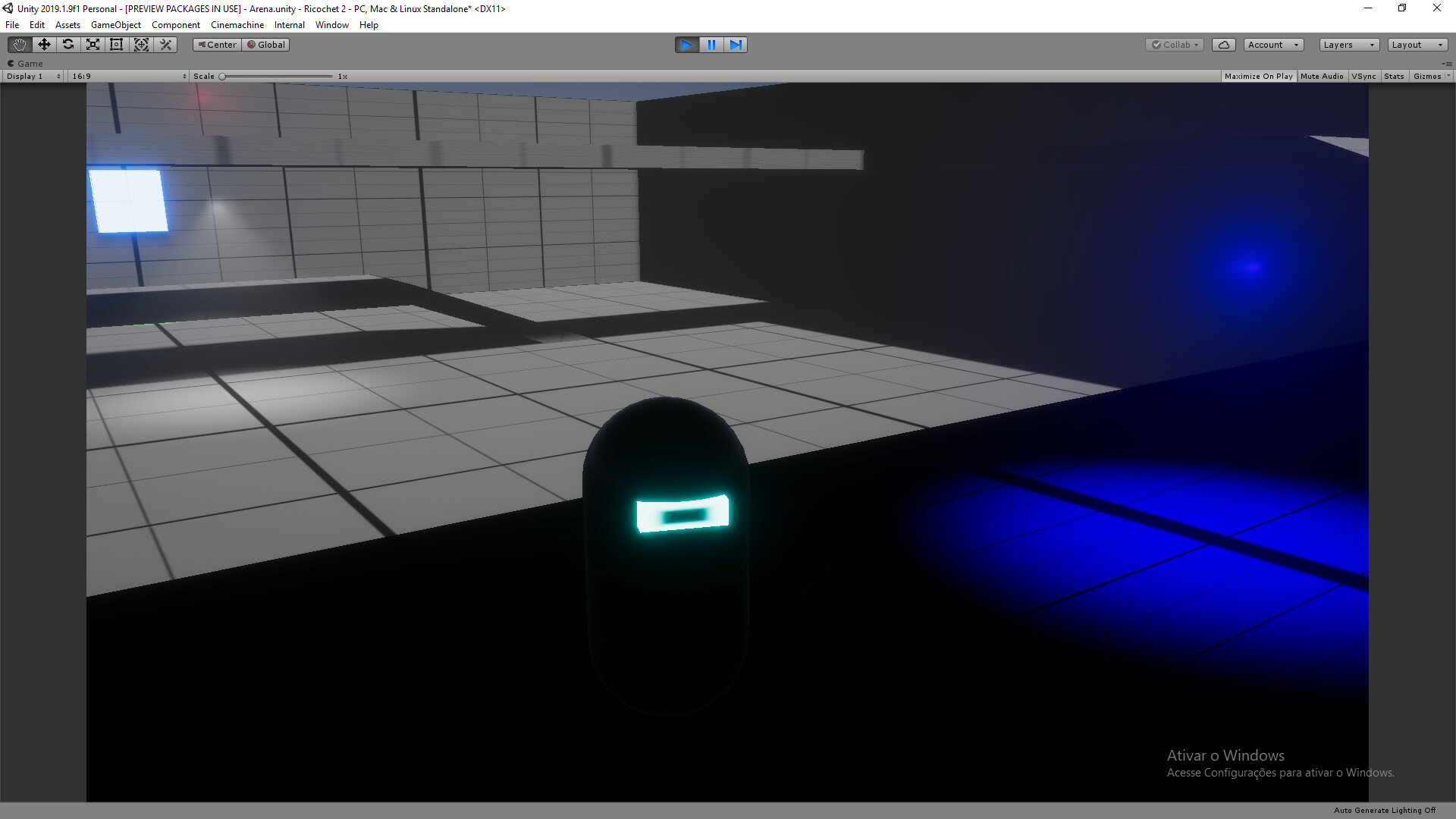Click the Step frame button
The height and width of the screenshot is (819, 1456).
[736, 45]
